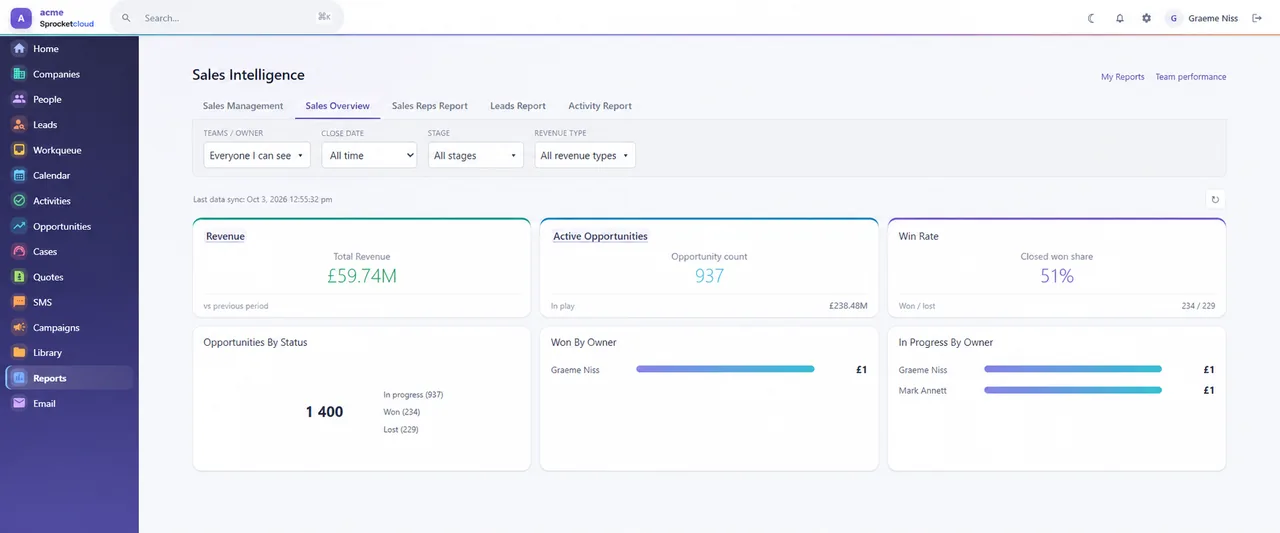This screenshot has width=1280, height=533.
Task: Click the 937 opportunity count value
Action: tap(709, 276)
